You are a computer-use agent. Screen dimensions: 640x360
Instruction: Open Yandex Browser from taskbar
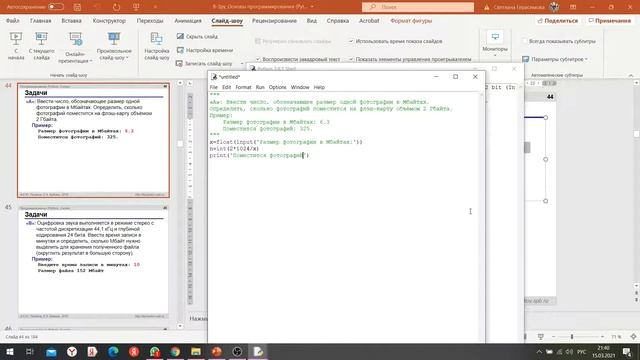click(x=72, y=351)
